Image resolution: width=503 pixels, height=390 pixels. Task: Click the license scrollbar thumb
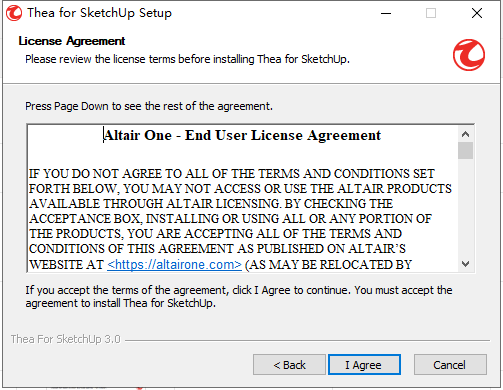pyautogui.click(x=465, y=151)
